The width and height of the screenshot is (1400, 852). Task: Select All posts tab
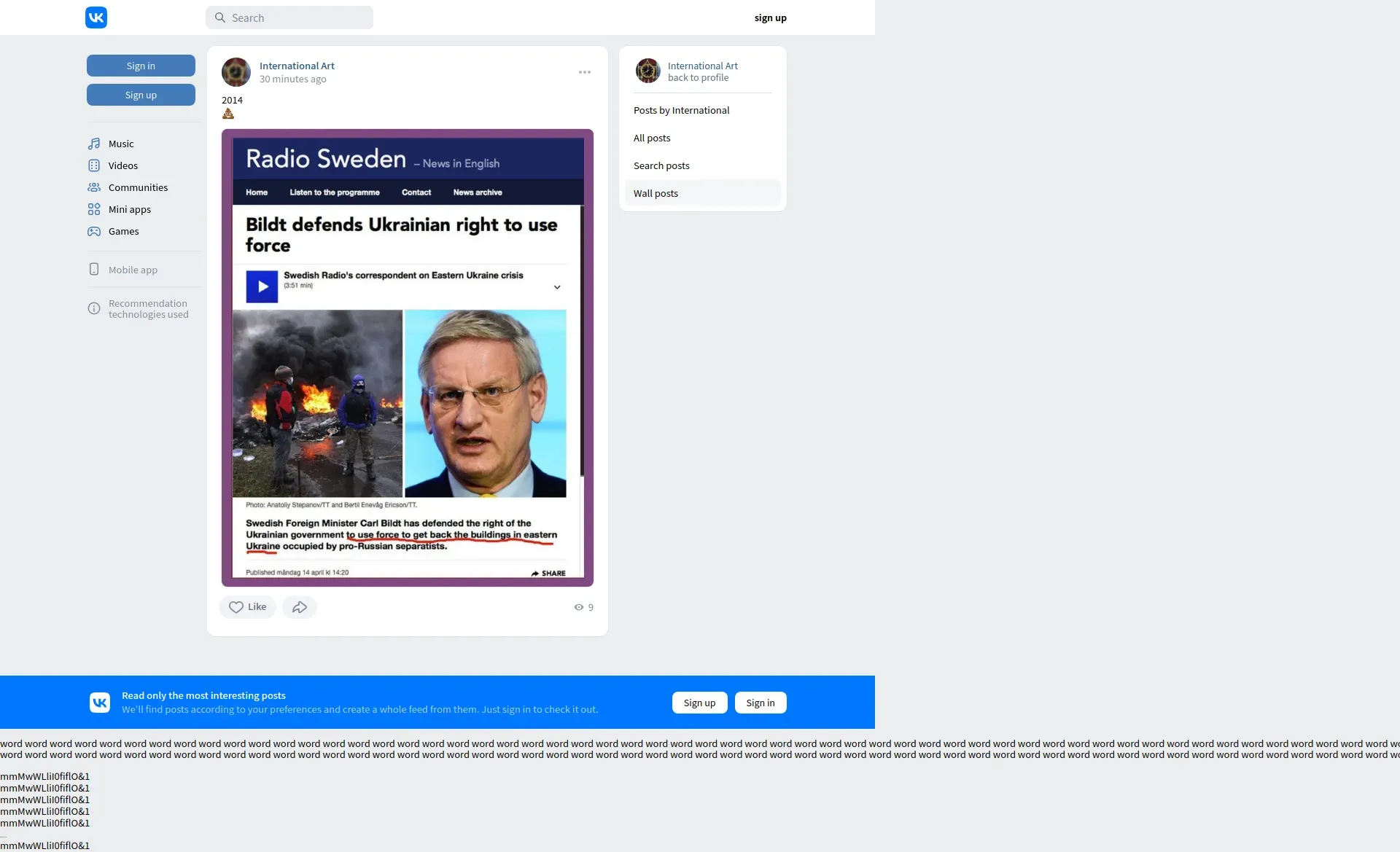pyautogui.click(x=703, y=138)
